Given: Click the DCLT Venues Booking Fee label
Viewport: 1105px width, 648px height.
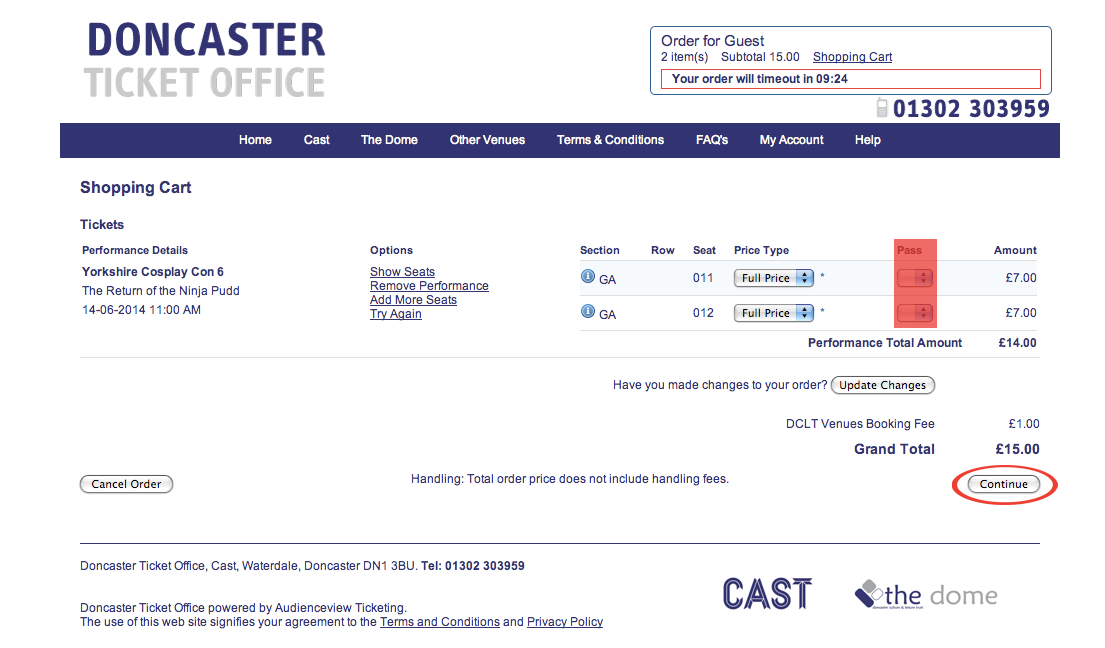Looking at the screenshot, I should tap(860, 424).
